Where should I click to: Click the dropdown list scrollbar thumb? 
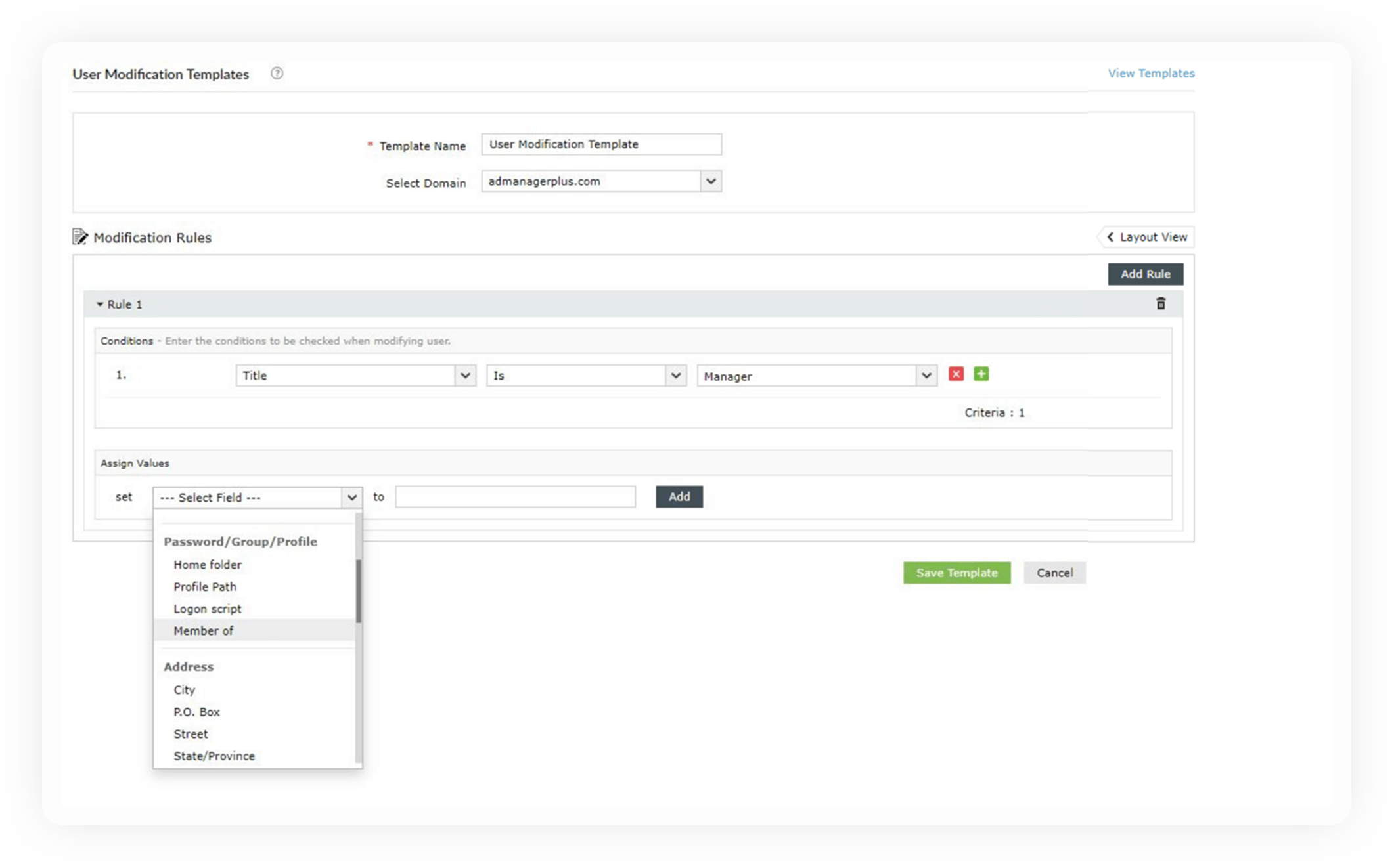click(358, 591)
